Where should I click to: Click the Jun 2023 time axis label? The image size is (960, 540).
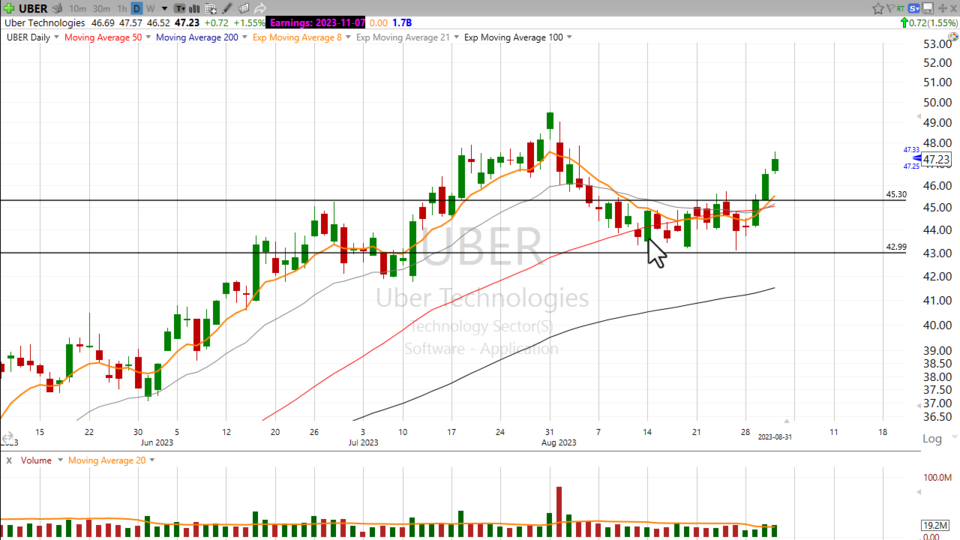click(x=157, y=442)
